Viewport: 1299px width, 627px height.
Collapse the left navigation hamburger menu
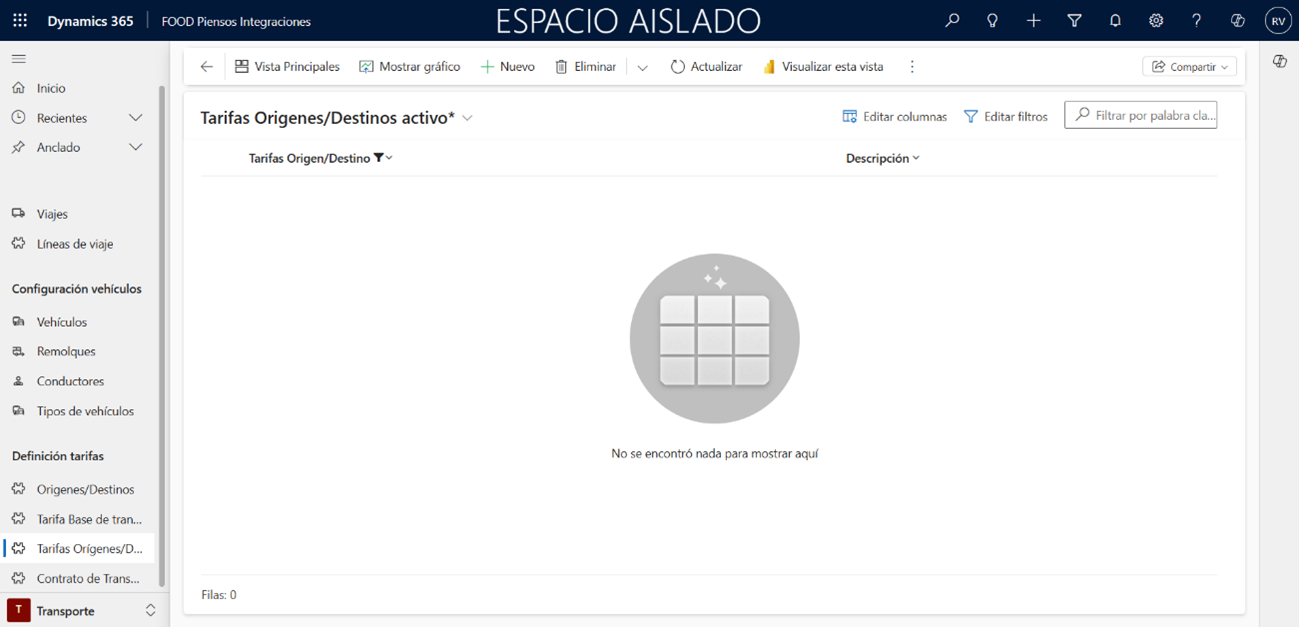(x=19, y=59)
